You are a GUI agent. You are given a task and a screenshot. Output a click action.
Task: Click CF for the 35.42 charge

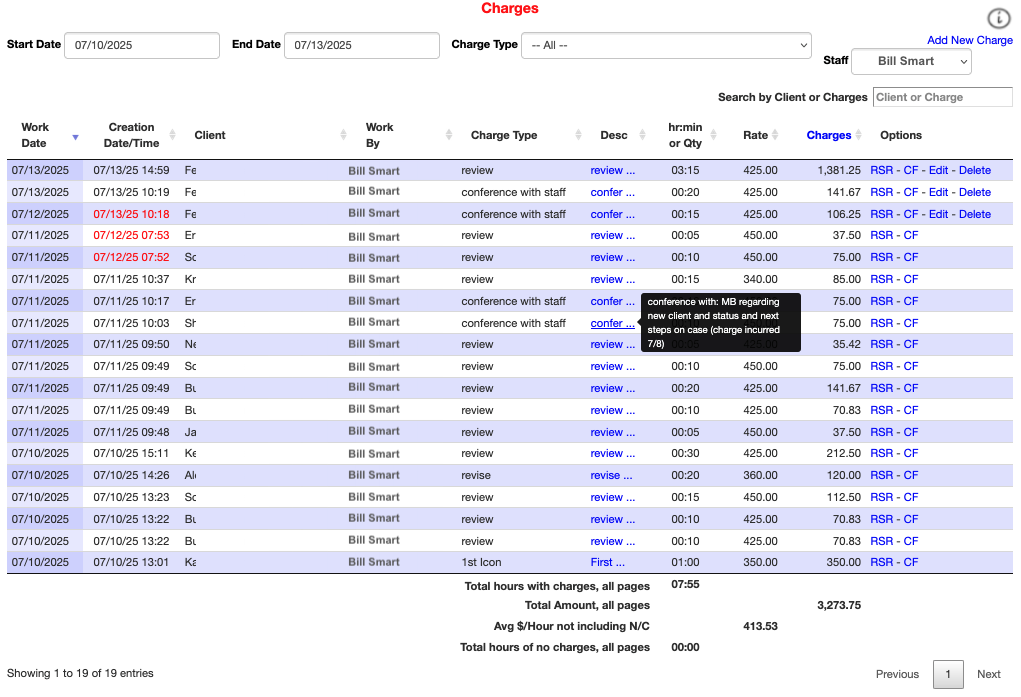[911, 345]
